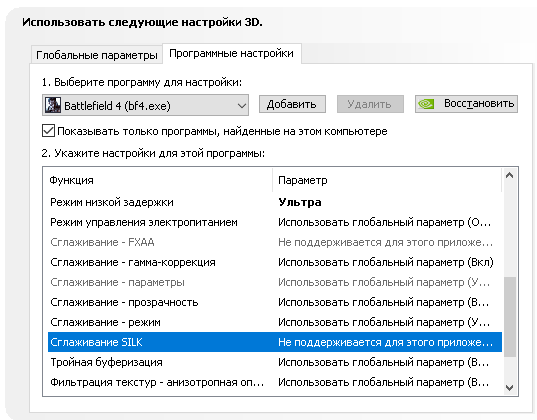Click the settings list scrollbar thumb
This screenshot has width=537, height=420.
509,317
